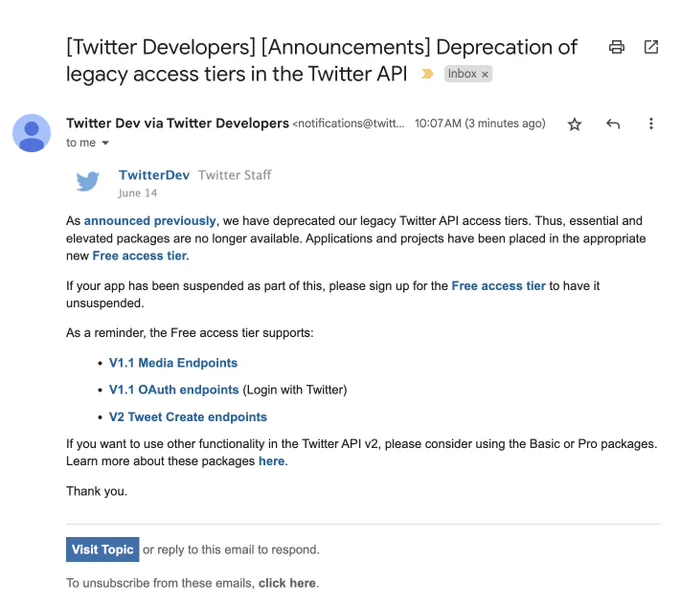Click the TwitterDev username link
This screenshot has height=605, width=680.
pos(154,175)
